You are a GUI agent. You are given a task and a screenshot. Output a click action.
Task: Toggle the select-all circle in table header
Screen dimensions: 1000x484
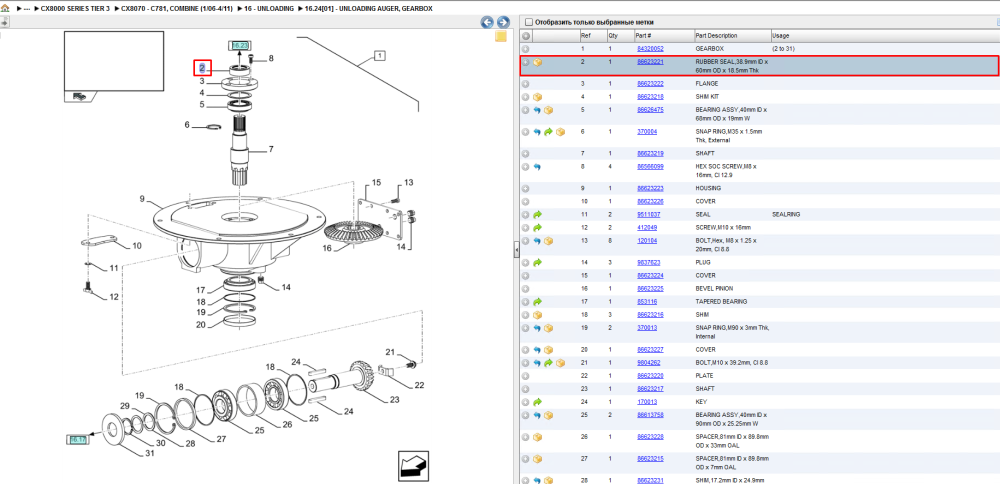point(526,36)
